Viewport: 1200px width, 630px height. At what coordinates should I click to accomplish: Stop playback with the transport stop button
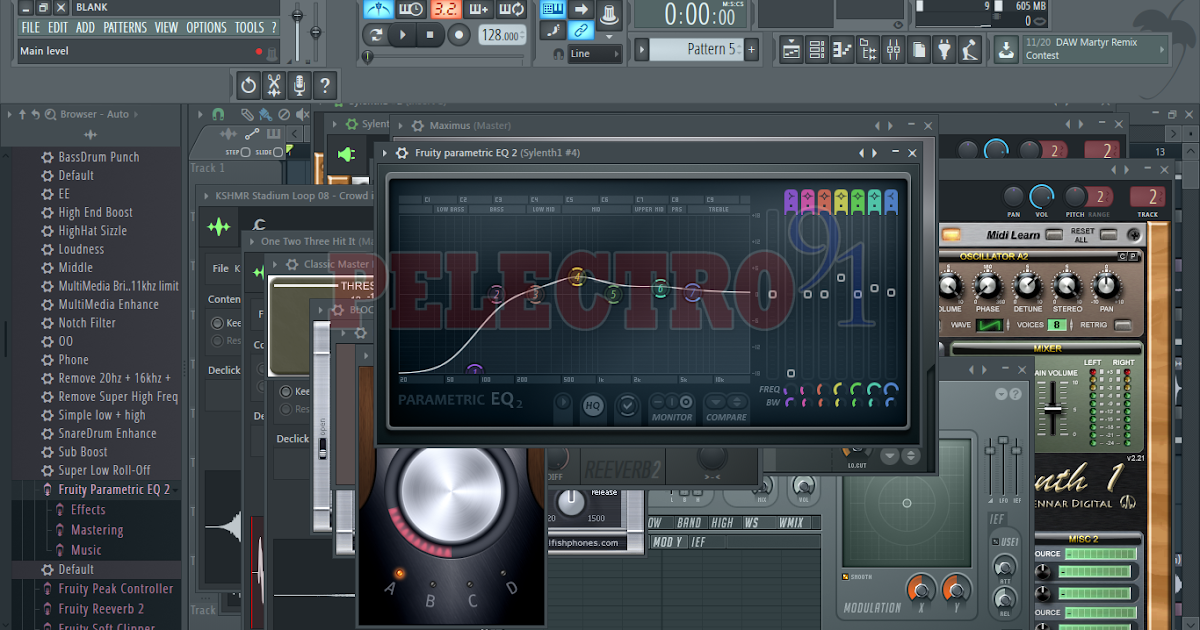[430, 35]
